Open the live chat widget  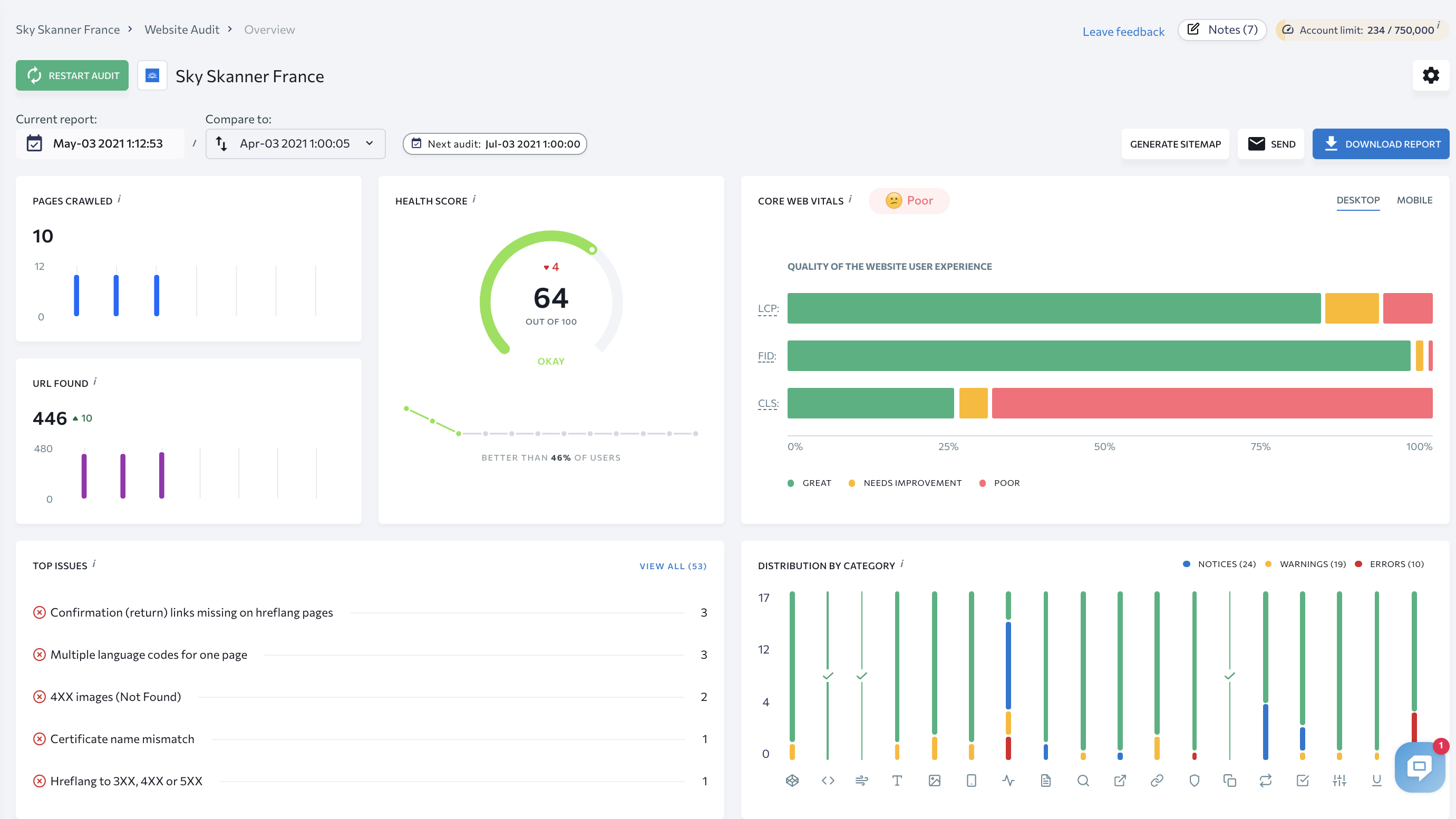(1419, 766)
